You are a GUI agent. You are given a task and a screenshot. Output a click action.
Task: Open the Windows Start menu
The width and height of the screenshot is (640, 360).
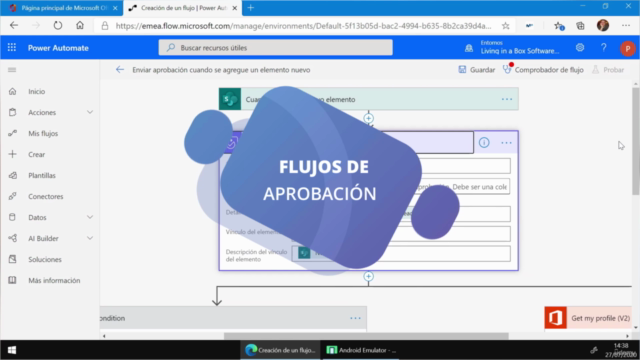tap(12, 350)
